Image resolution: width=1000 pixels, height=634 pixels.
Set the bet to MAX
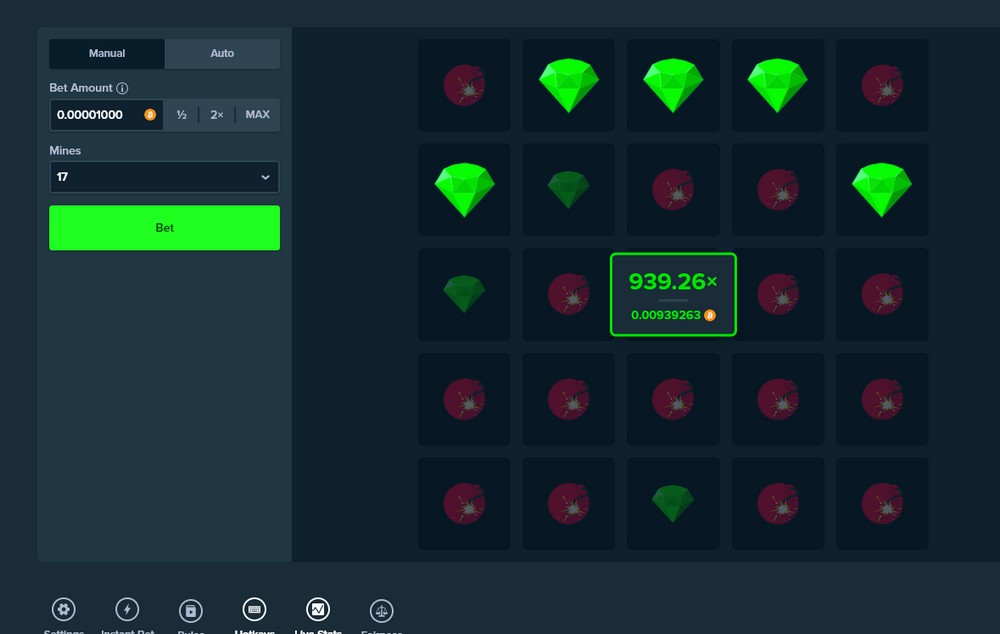[x=257, y=115]
